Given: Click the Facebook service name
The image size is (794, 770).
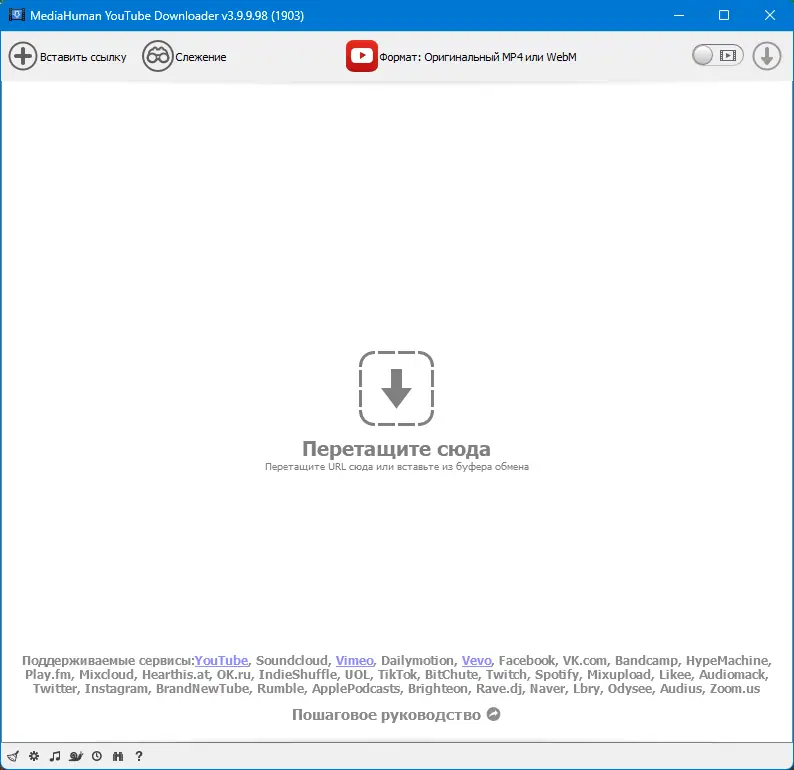Looking at the screenshot, I should [527, 661].
